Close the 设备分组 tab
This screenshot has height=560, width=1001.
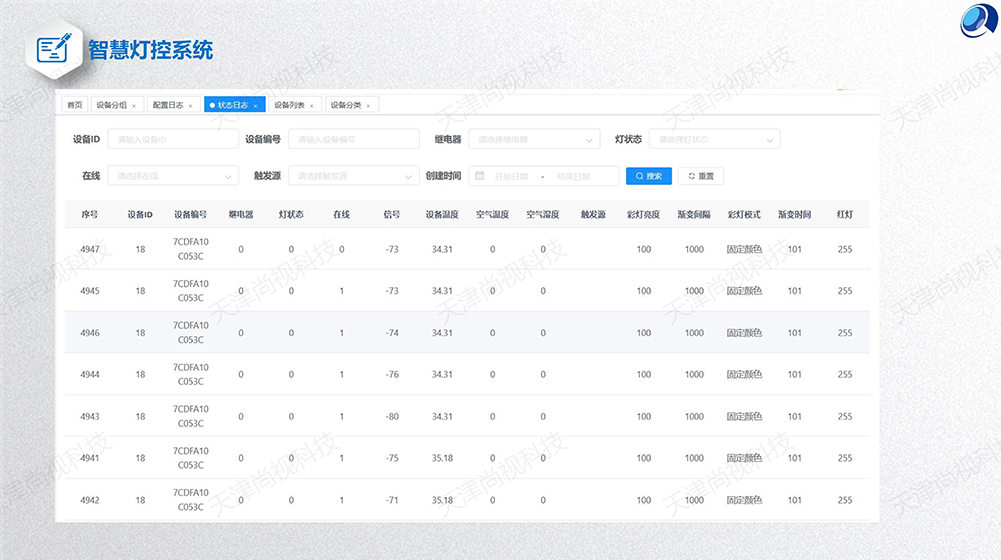click(x=134, y=105)
